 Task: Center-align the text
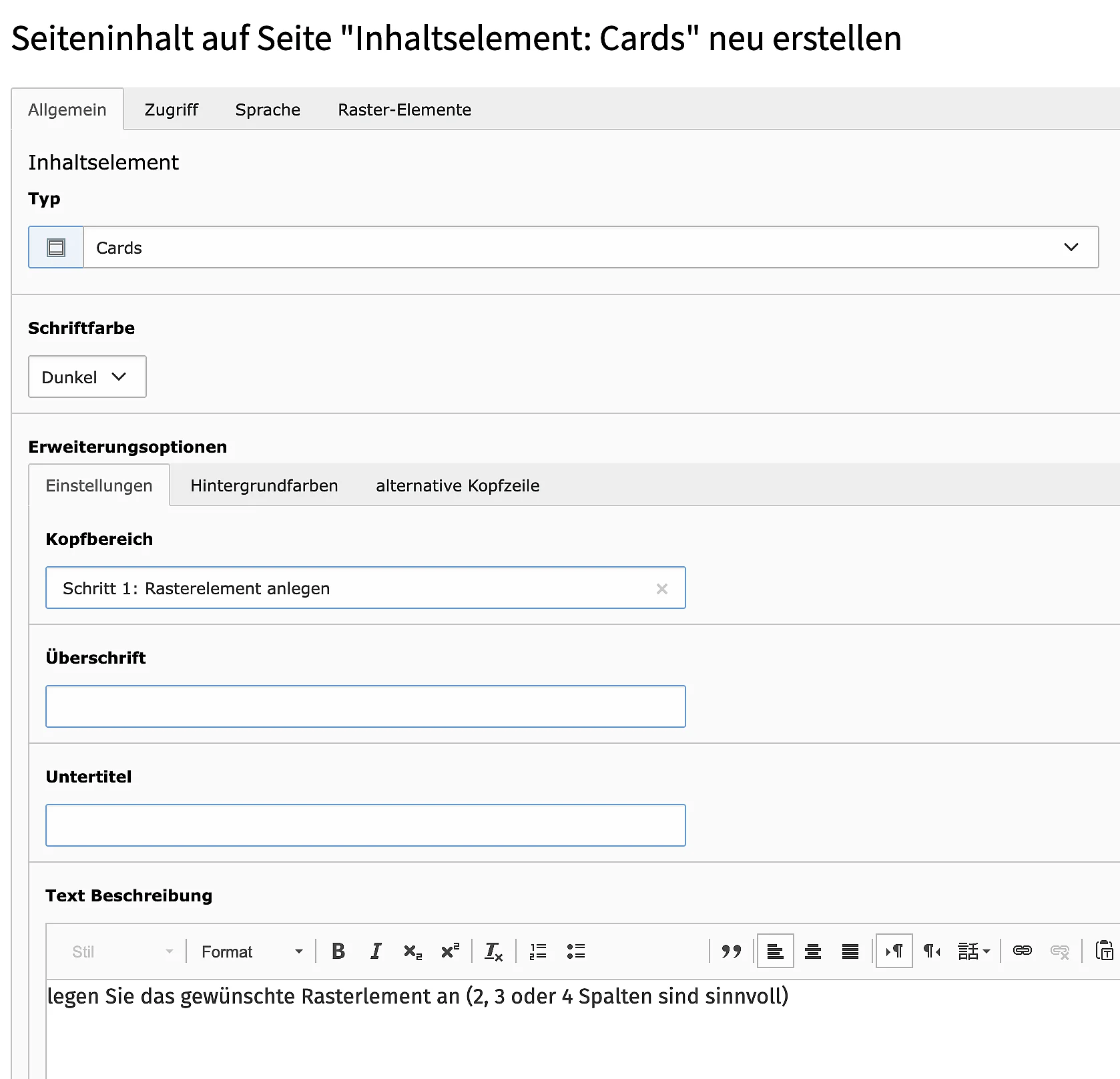813,951
